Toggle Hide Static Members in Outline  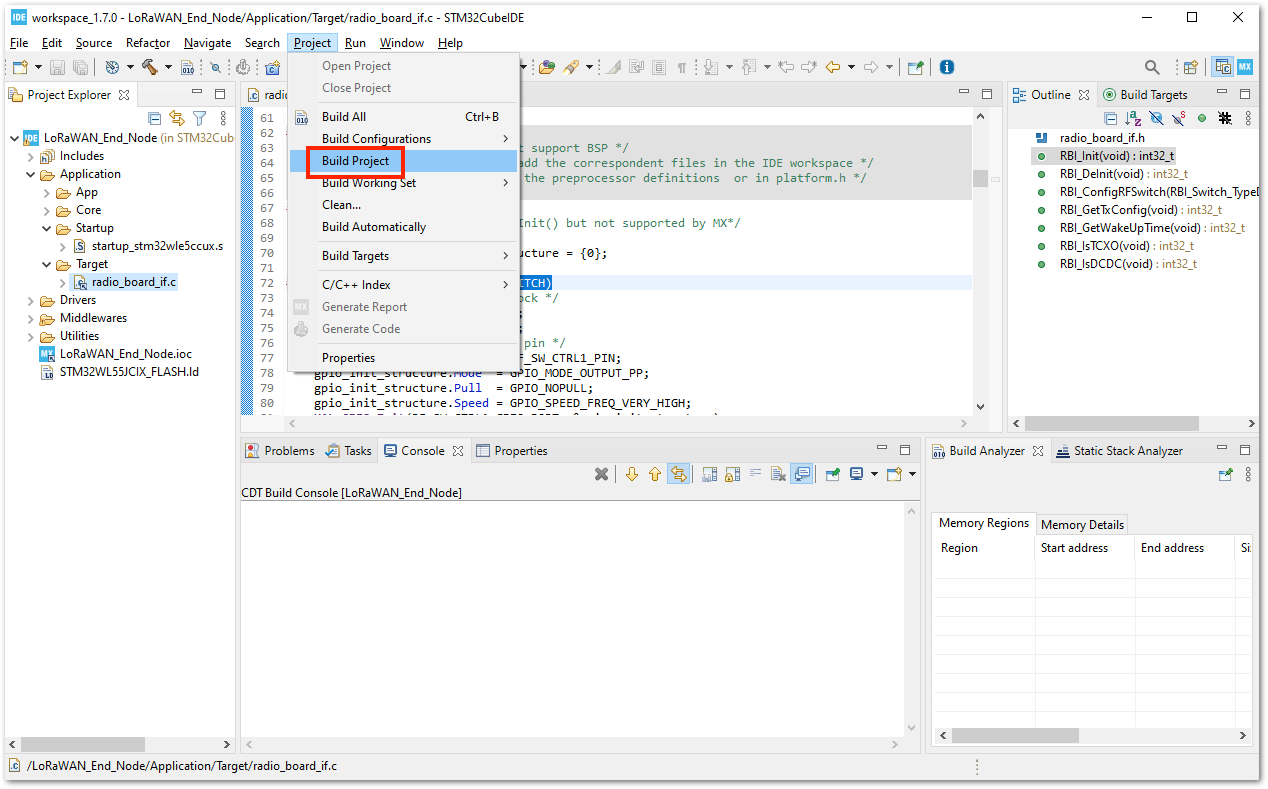point(1178,118)
